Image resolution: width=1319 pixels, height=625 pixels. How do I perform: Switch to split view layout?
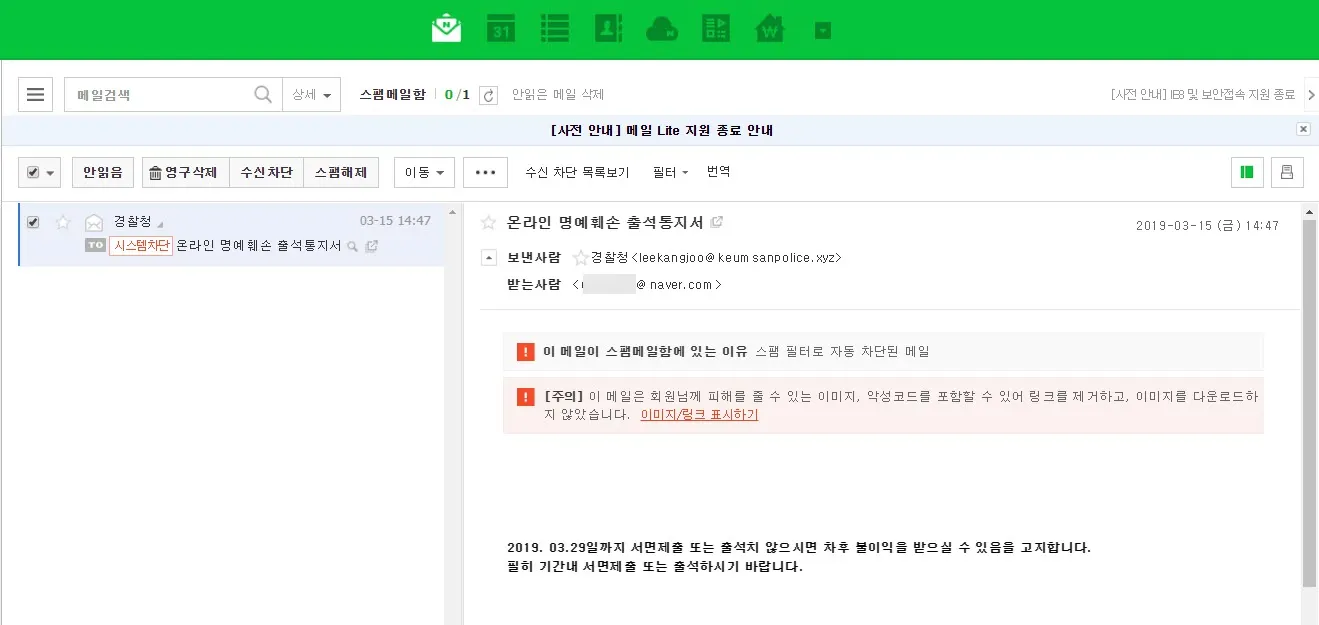[x=1246, y=172]
